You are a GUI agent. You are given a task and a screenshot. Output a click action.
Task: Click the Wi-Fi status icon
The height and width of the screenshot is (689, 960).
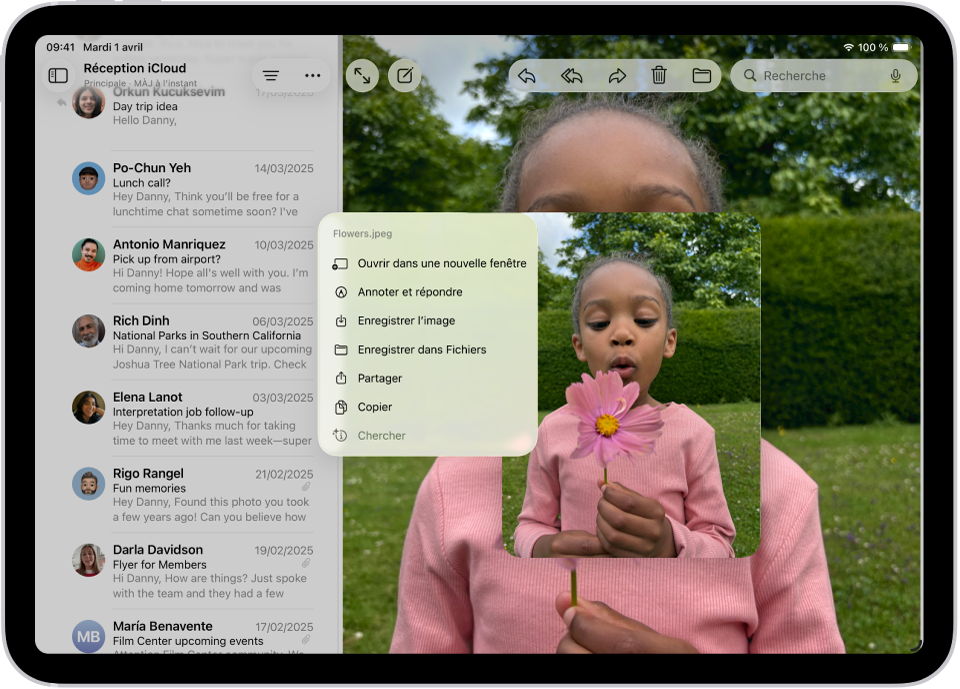(x=849, y=47)
